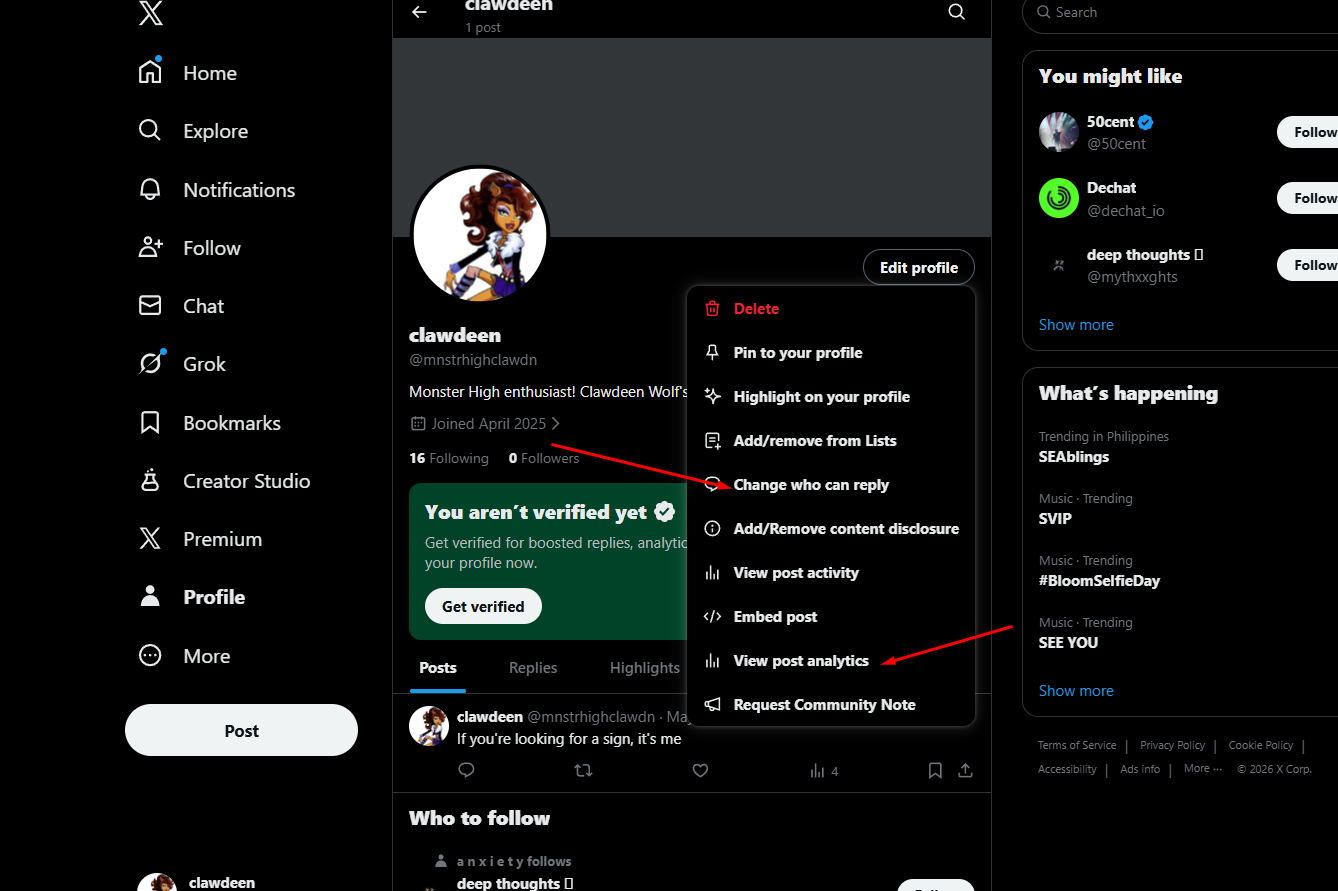1338x891 pixels.
Task: Choose Pin to your profile
Action: point(797,353)
